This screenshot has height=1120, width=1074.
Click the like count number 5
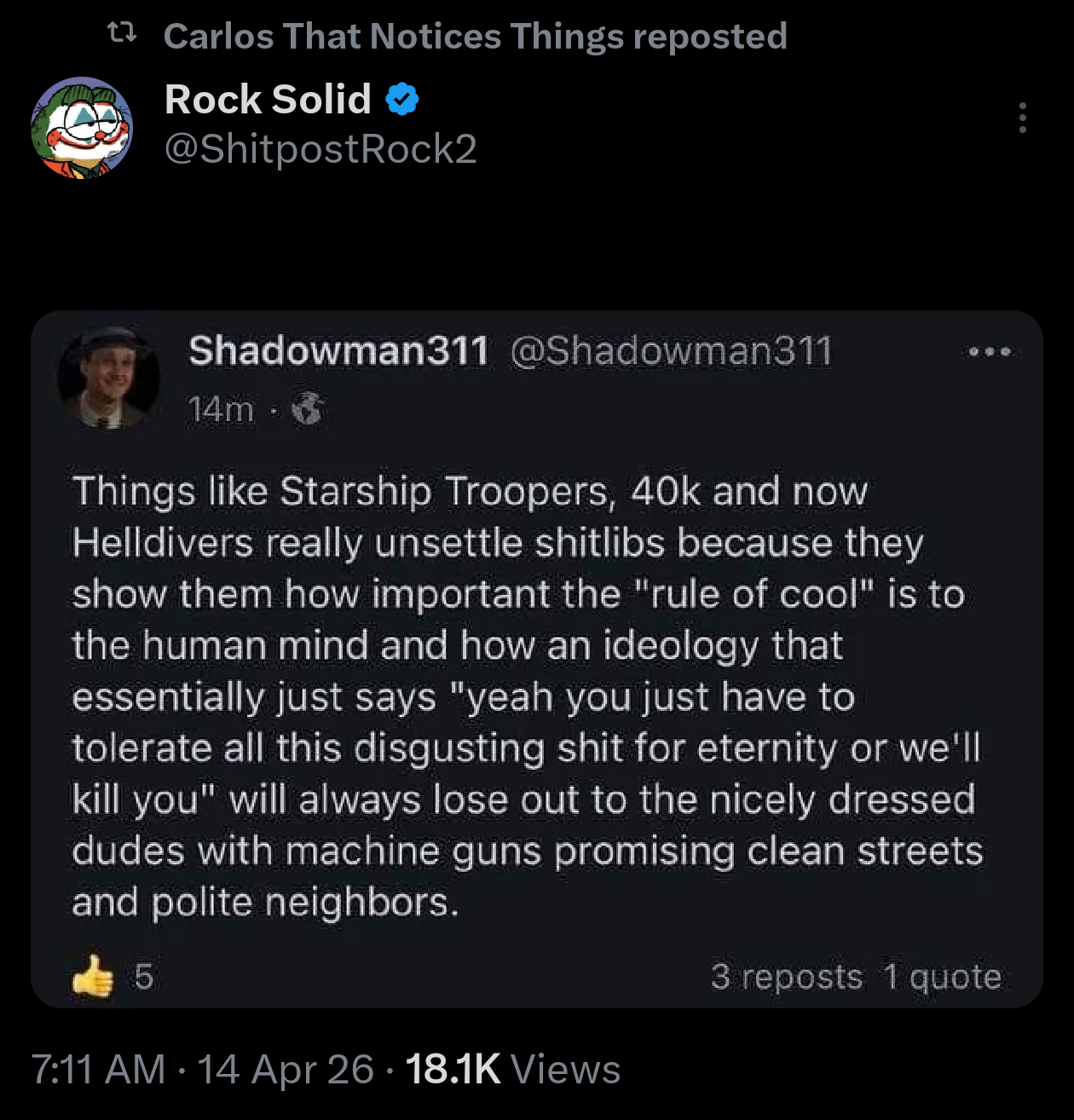click(144, 976)
